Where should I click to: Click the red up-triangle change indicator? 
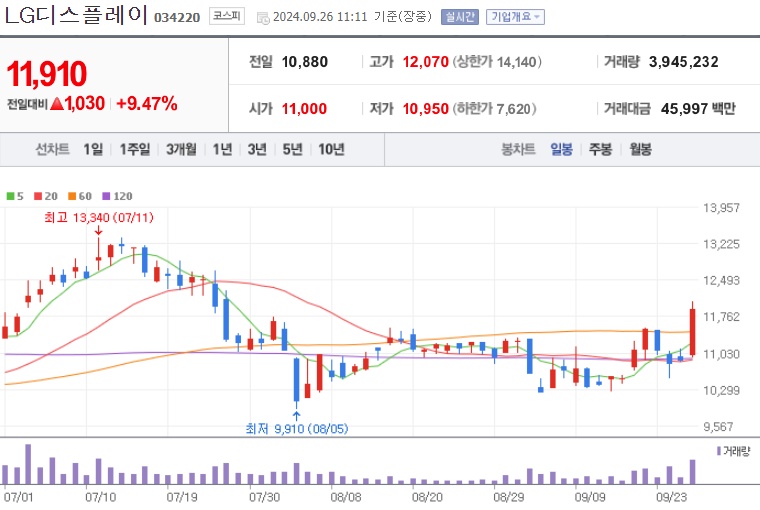click(x=57, y=103)
